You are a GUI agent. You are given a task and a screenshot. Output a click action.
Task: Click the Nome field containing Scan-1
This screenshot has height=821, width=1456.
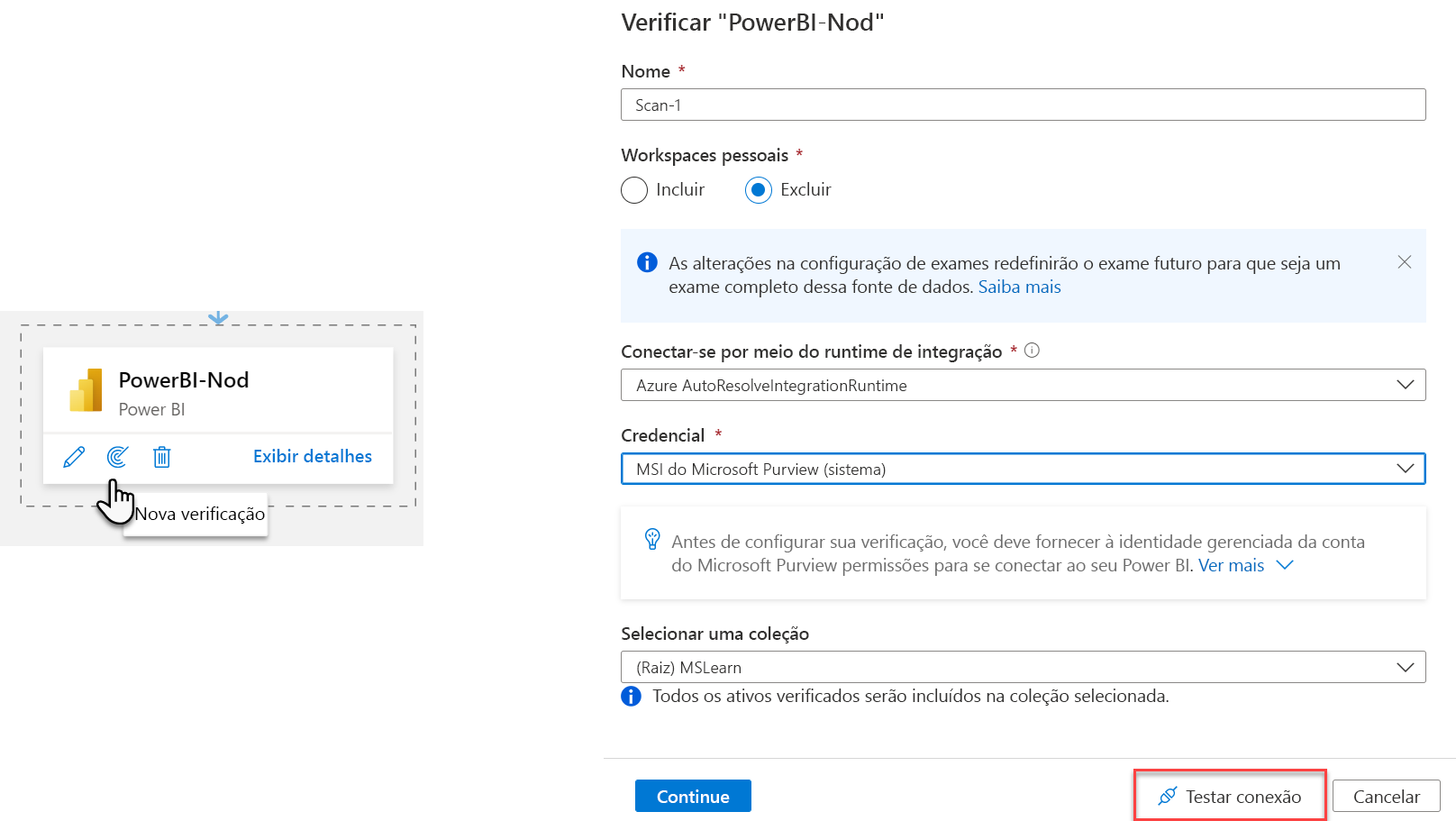pyautogui.click(x=1023, y=105)
